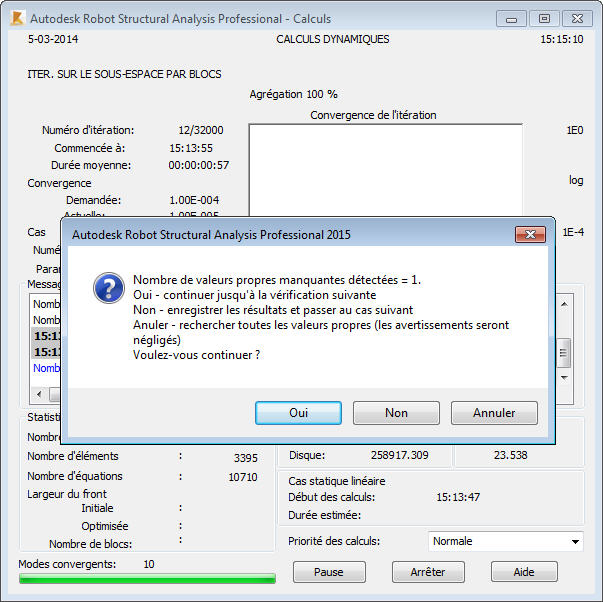Click the Pause button
This screenshot has height=602, width=603.
(x=329, y=572)
